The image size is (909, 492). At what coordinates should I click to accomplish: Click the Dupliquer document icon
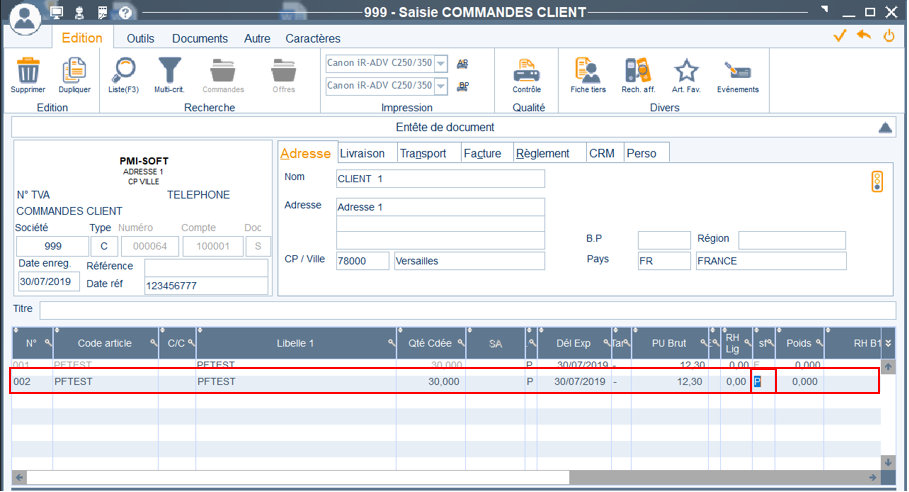coord(74,71)
